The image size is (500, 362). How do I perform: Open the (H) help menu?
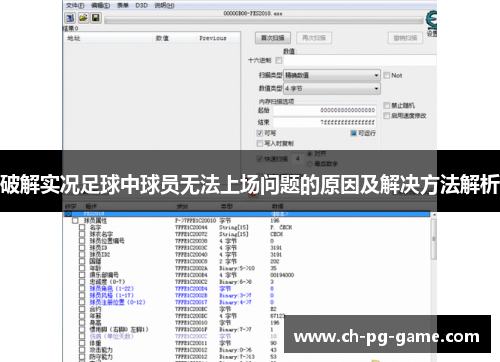click(x=164, y=5)
